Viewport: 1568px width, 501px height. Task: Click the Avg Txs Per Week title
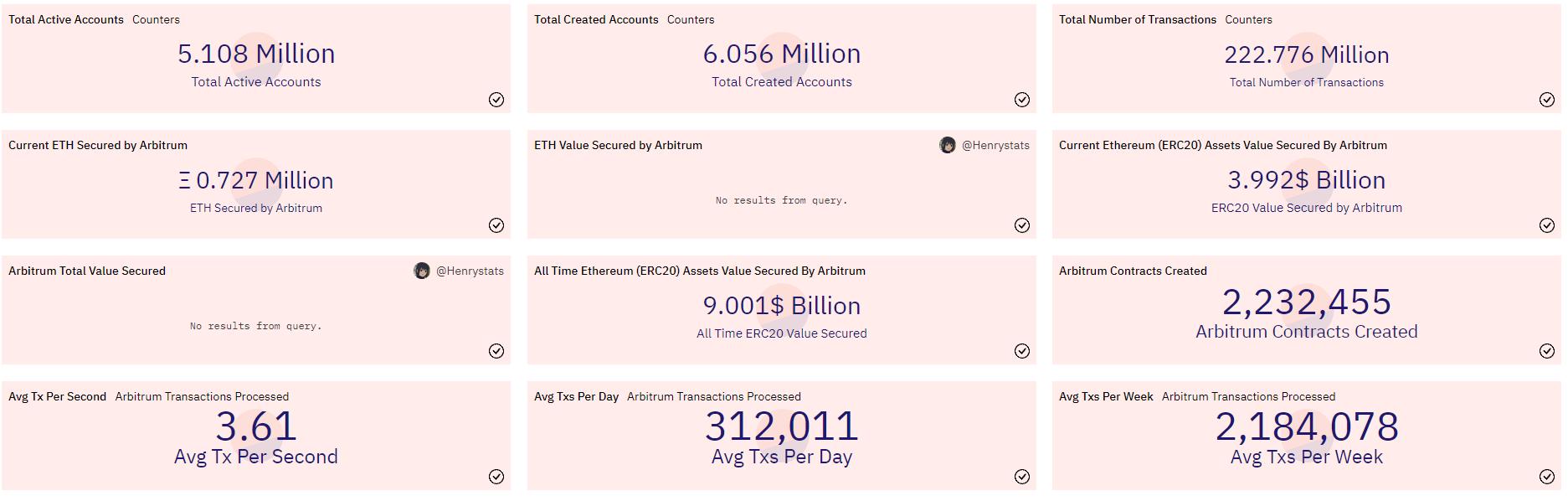pos(1105,396)
